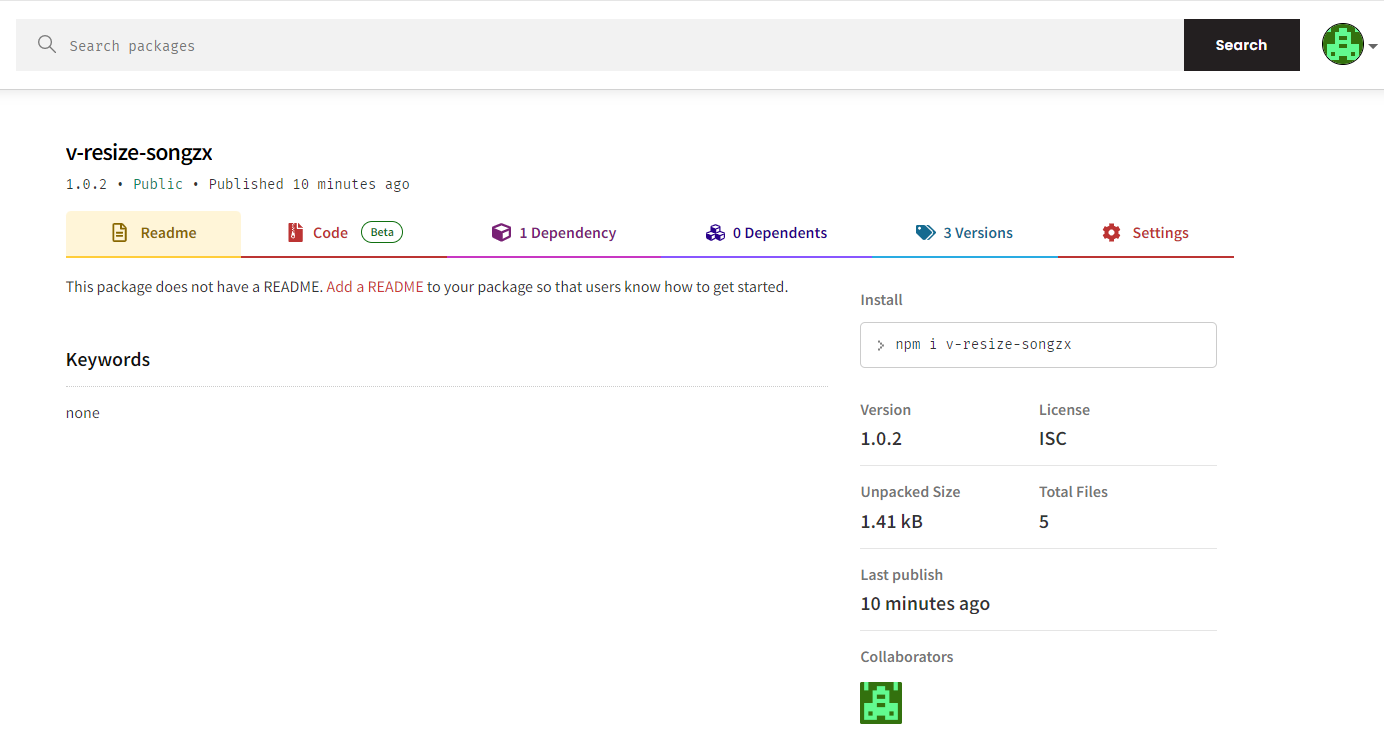Click the Beta badge
1384x744 pixels.
[x=382, y=232]
